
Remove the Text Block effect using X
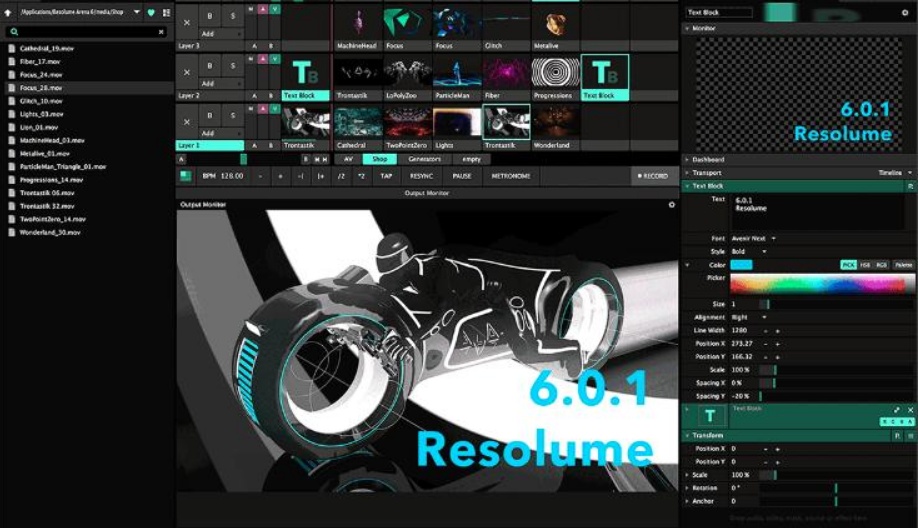pos(911,410)
